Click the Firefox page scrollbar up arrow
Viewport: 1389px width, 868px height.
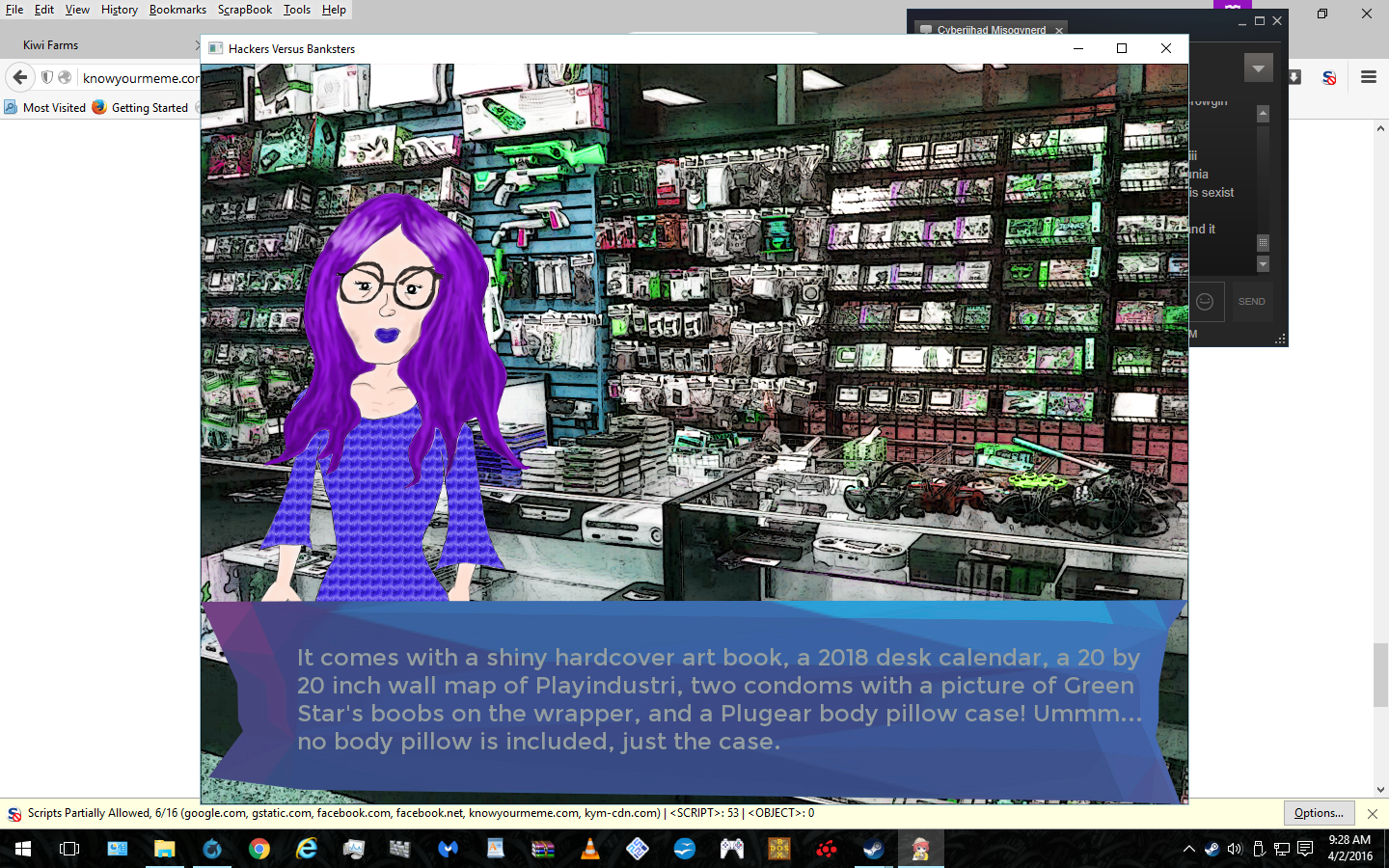point(1380,128)
